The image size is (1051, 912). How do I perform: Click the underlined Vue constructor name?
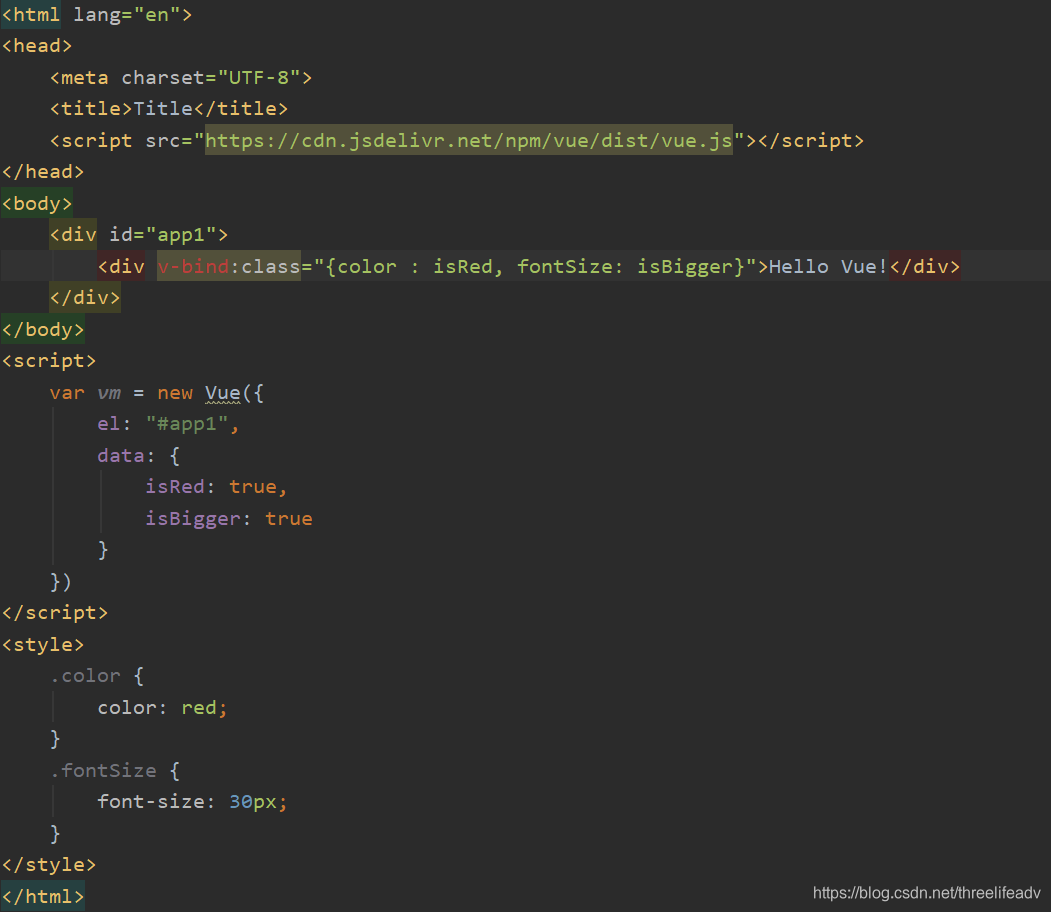point(223,393)
